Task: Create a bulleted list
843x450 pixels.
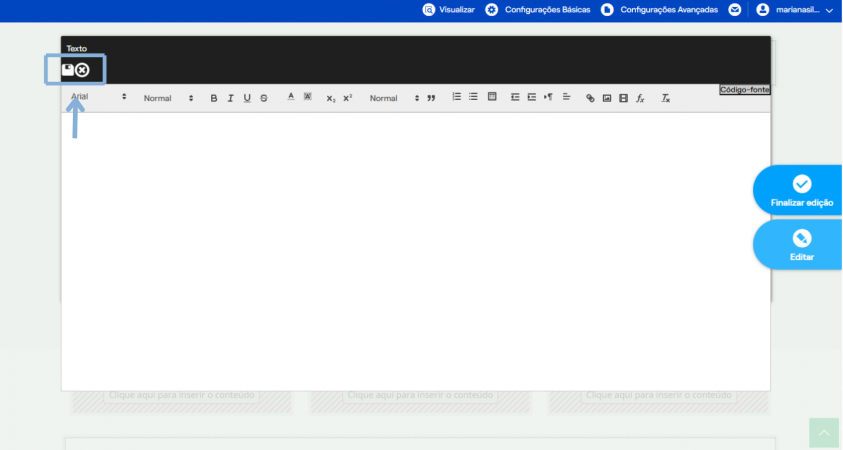Action: [473, 97]
